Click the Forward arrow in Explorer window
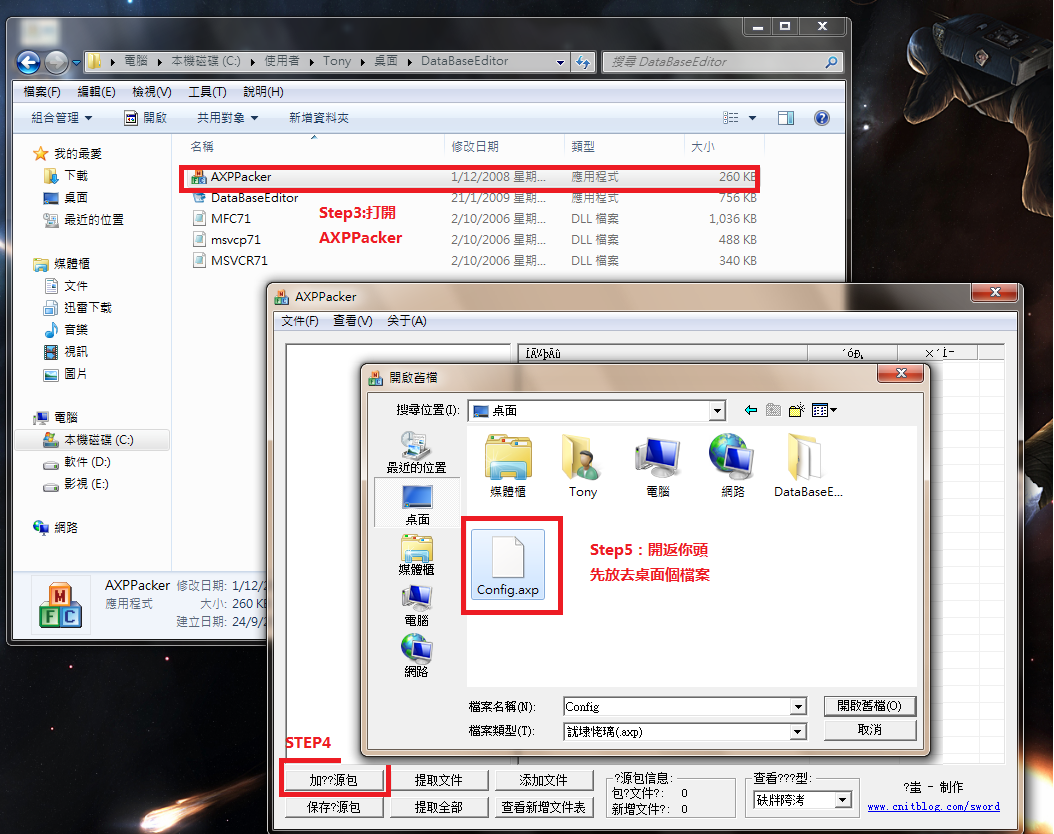Viewport: 1054px width, 834px height. (x=56, y=62)
